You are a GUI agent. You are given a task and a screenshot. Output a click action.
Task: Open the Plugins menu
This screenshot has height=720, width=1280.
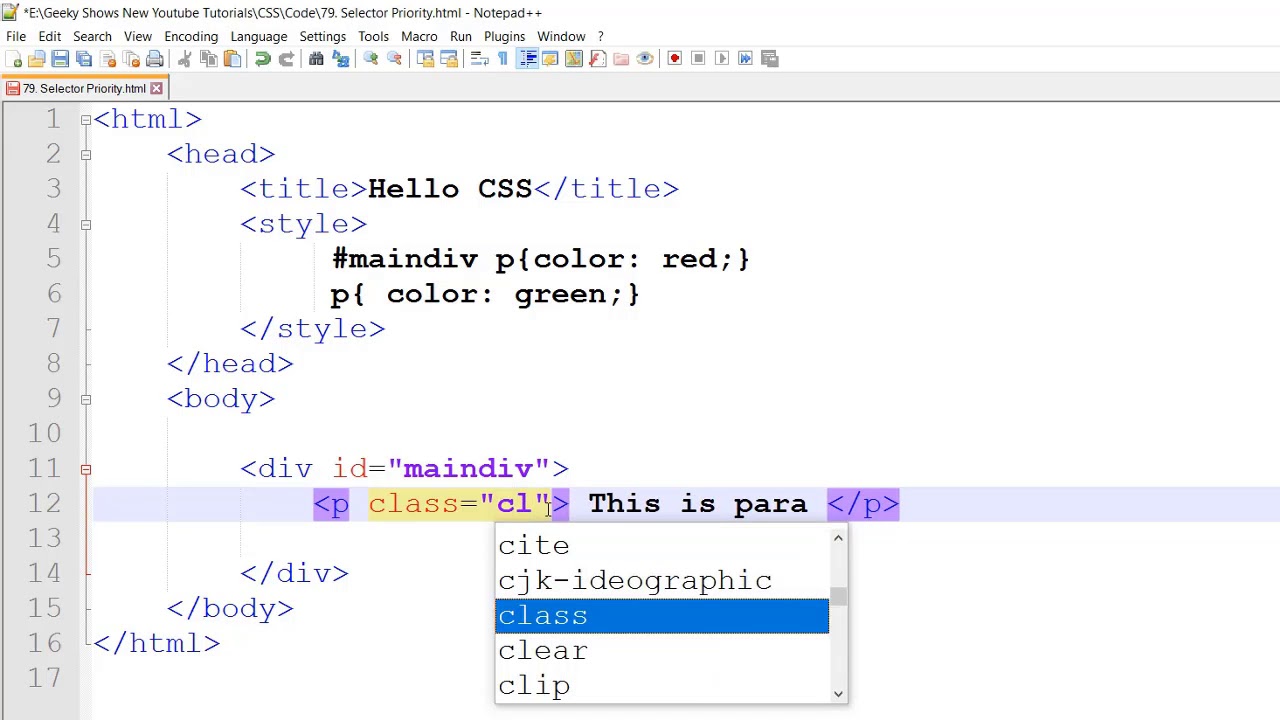(x=504, y=37)
